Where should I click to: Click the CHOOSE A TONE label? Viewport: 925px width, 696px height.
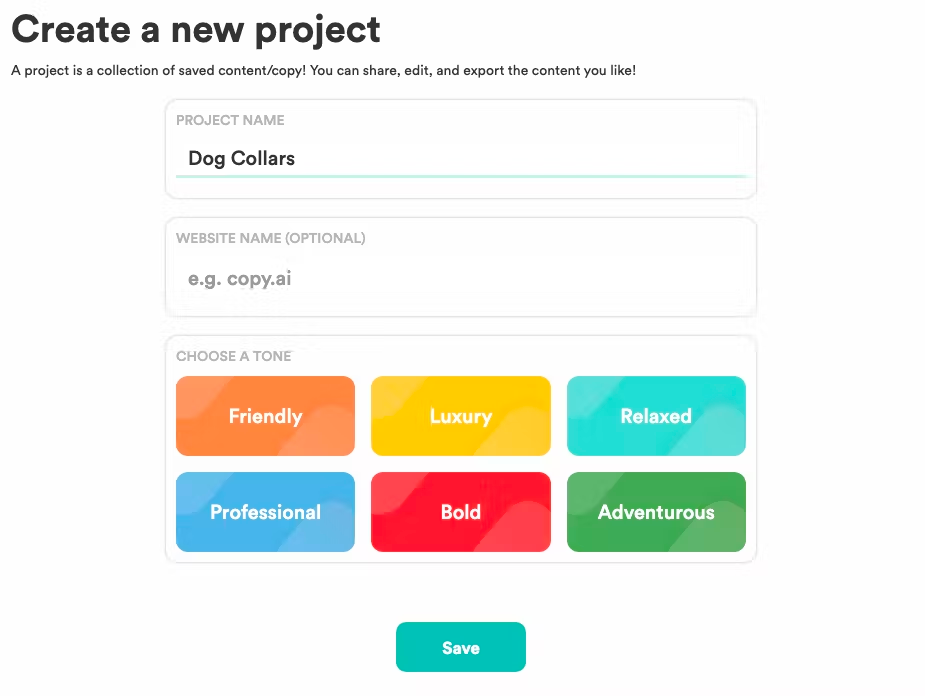click(x=233, y=356)
